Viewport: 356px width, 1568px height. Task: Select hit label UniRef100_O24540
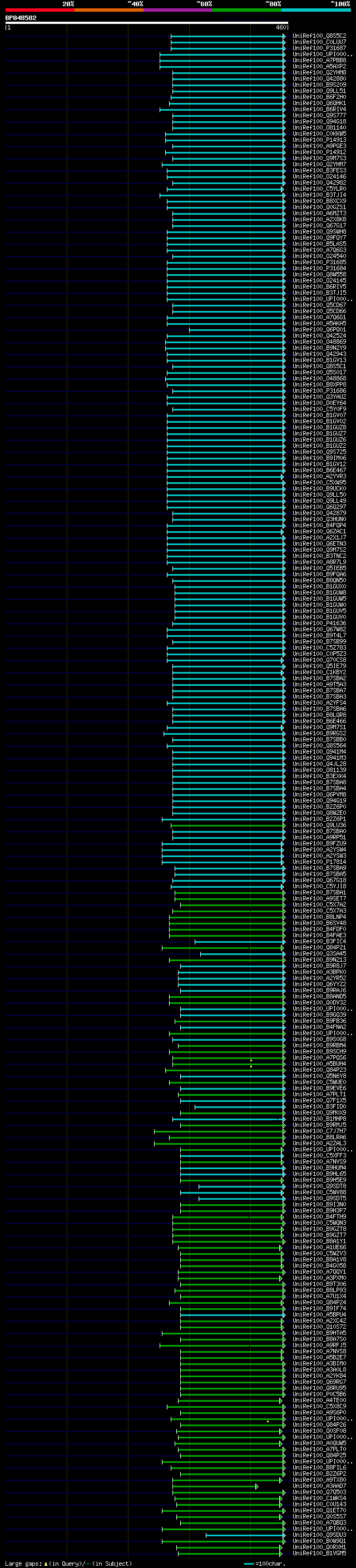(x=319, y=256)
